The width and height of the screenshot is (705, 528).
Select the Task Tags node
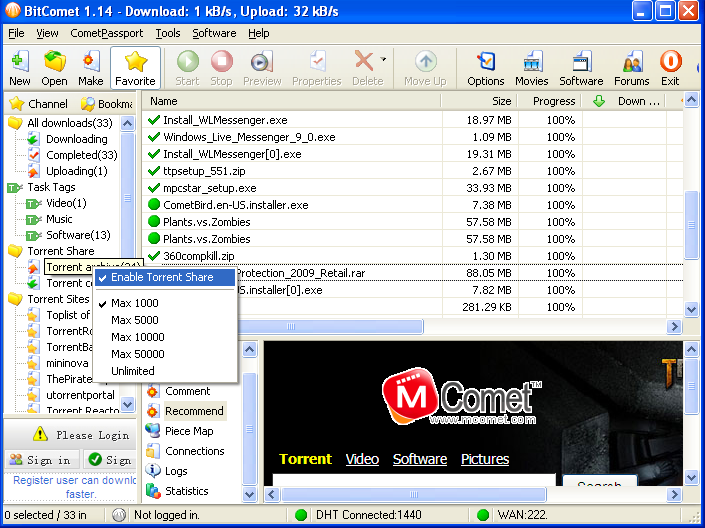coord(51,187)
